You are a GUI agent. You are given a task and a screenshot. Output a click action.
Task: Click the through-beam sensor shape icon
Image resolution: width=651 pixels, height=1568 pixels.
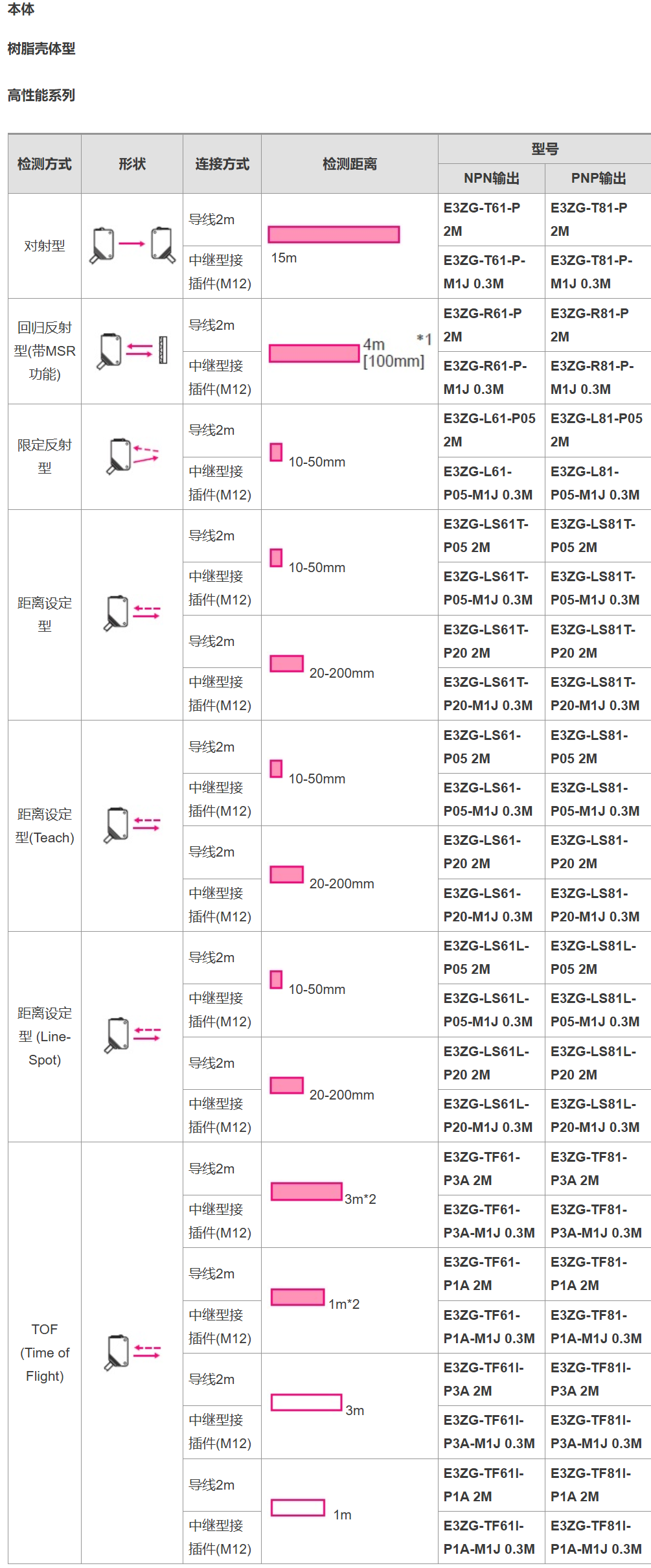[132, 246]
